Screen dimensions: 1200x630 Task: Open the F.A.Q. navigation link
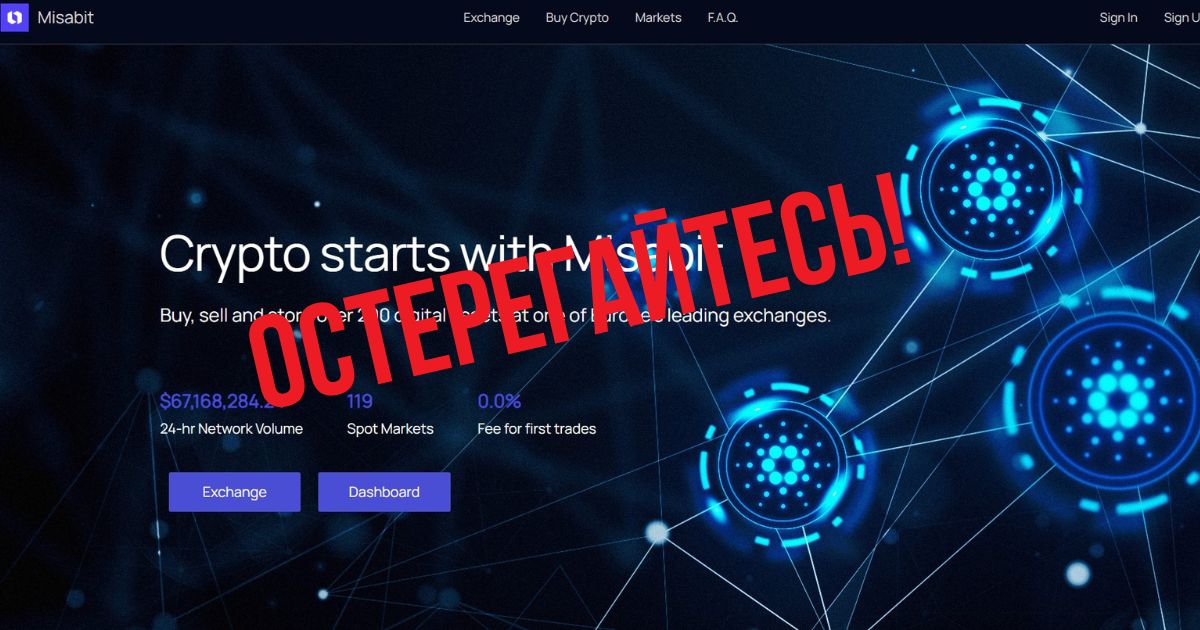pos(723,18)
